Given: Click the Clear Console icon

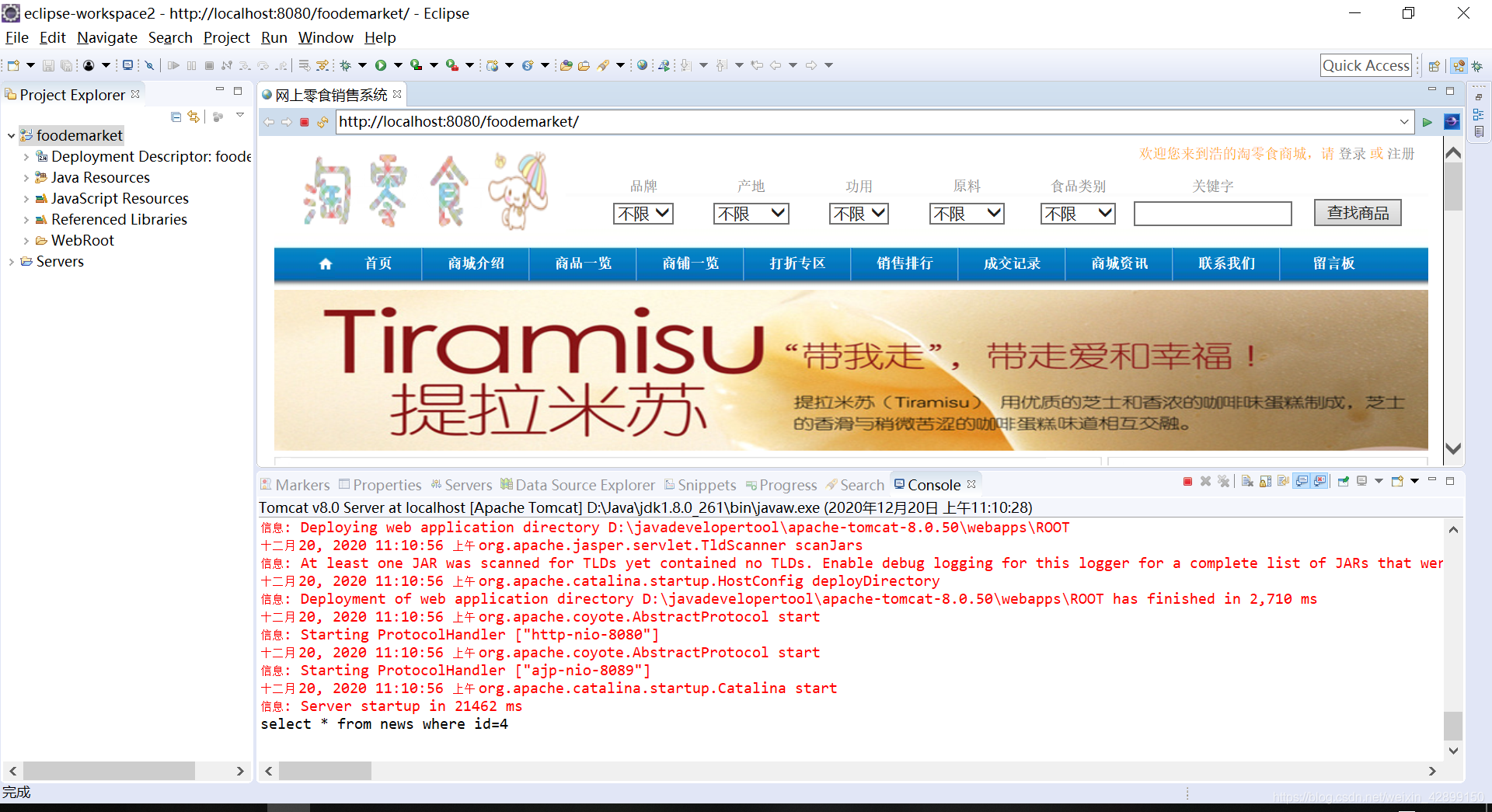Looking at the screenshot, I should click(1247, 482).
